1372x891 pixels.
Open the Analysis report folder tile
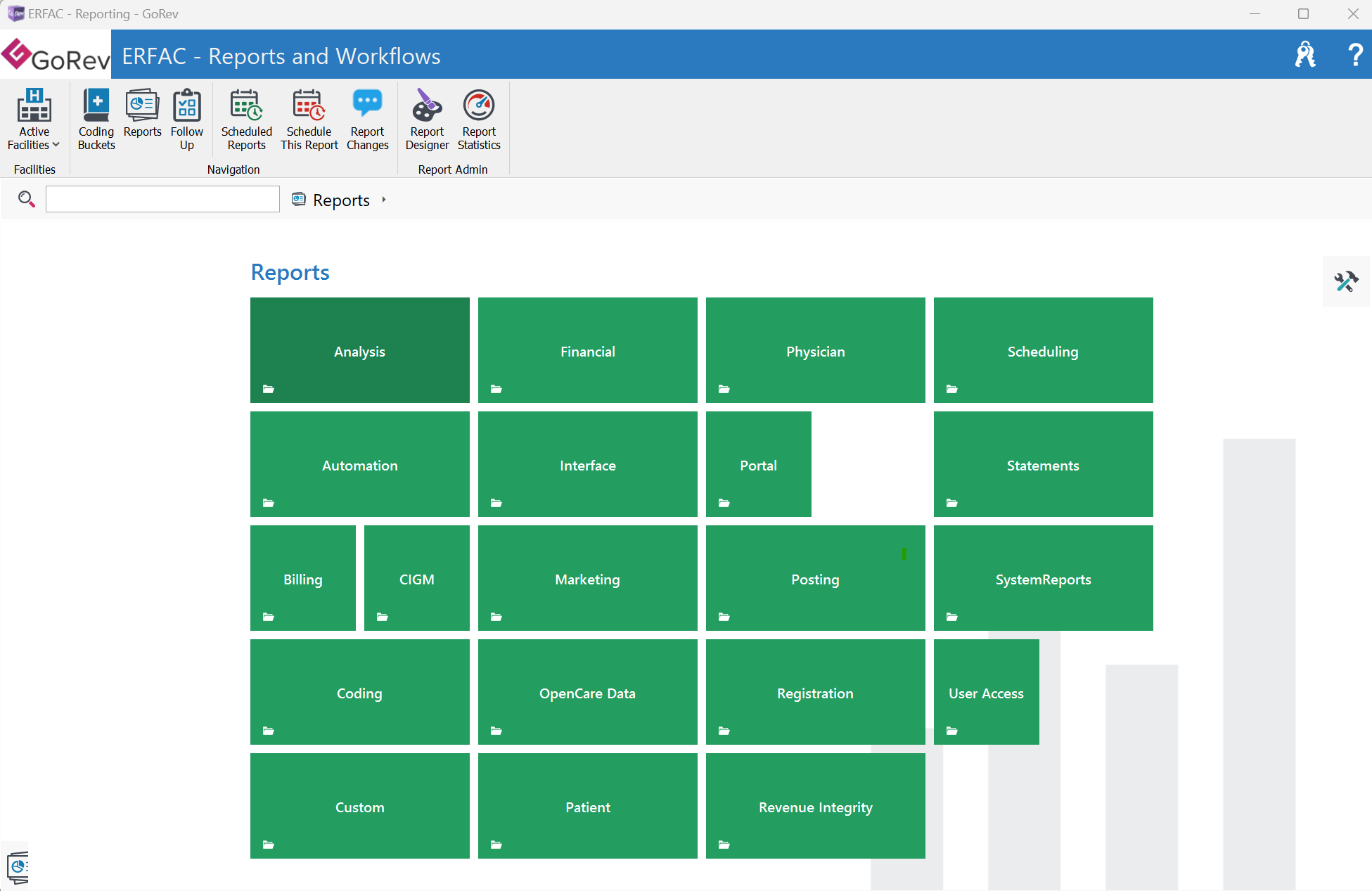point(360,350)
